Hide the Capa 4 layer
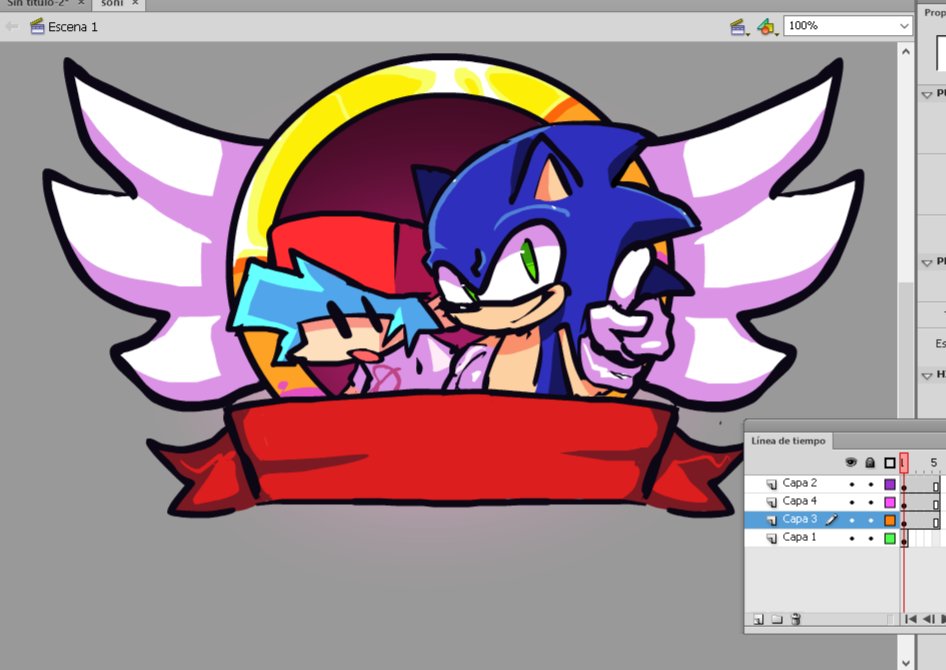Viewport: 946px width, 670px height. pyautogui.click(x=852, y=502)
